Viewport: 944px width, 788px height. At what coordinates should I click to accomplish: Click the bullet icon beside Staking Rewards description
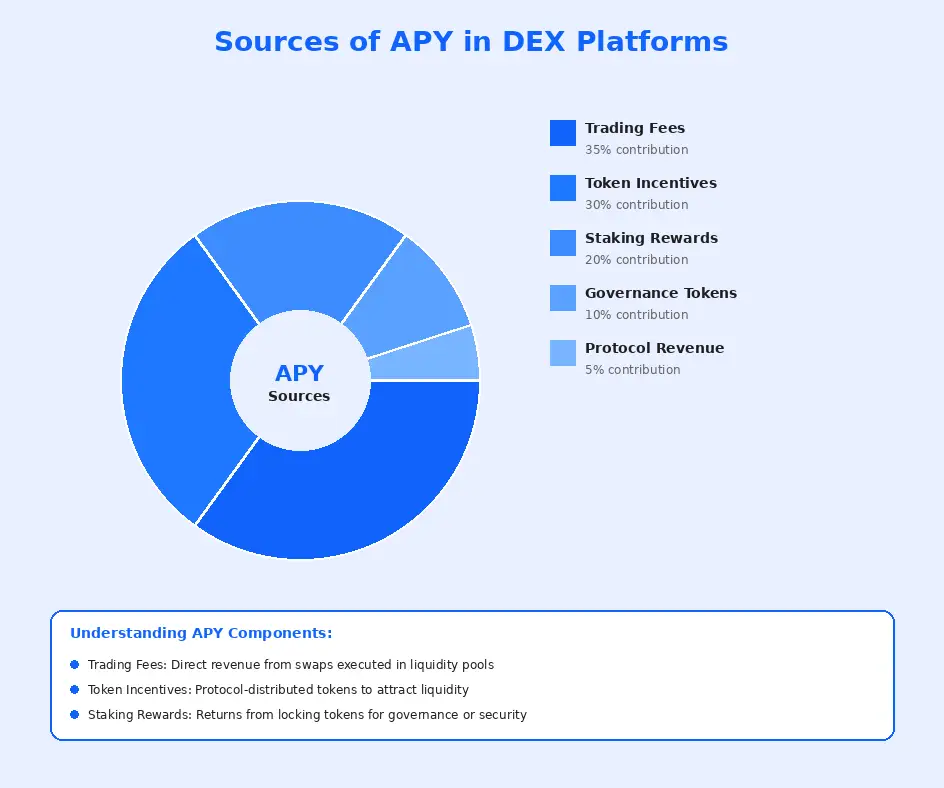coord(73,714)
